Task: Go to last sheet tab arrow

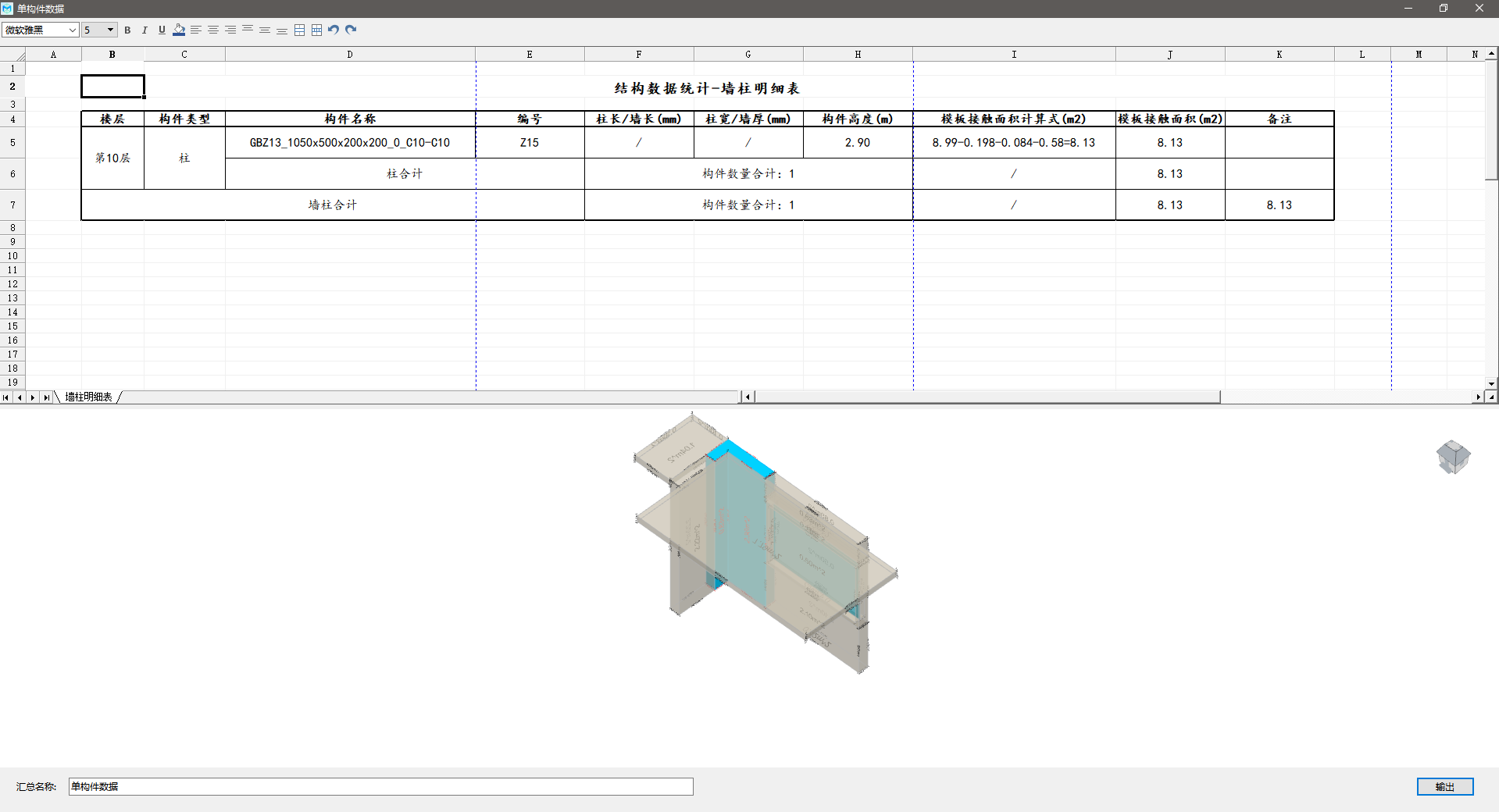Action: click(x=46, y=397)
